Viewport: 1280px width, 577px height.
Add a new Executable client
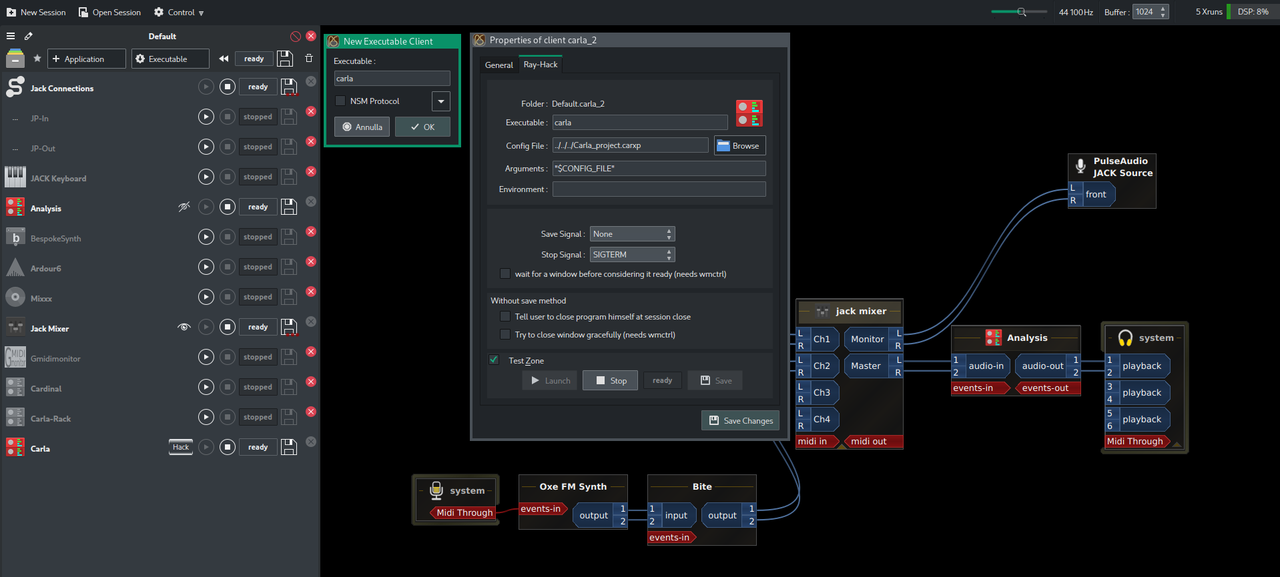tap(170, 59)
